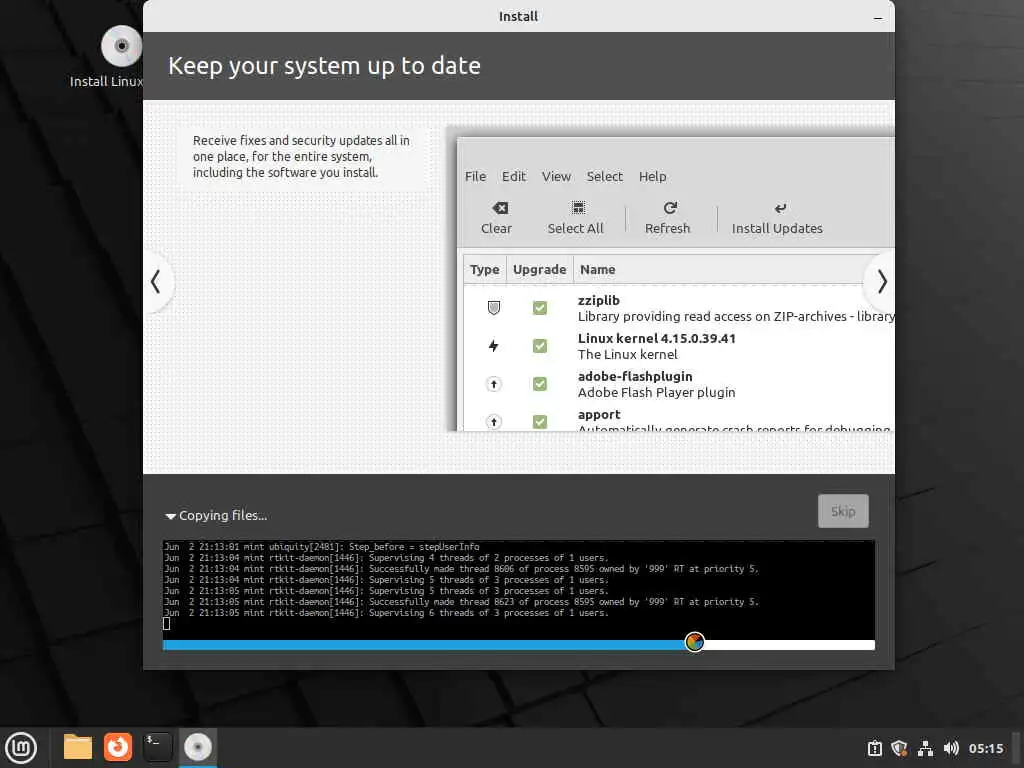
Task: Launch Firefox from the taskbar
Action: click(x=118, y=747)
